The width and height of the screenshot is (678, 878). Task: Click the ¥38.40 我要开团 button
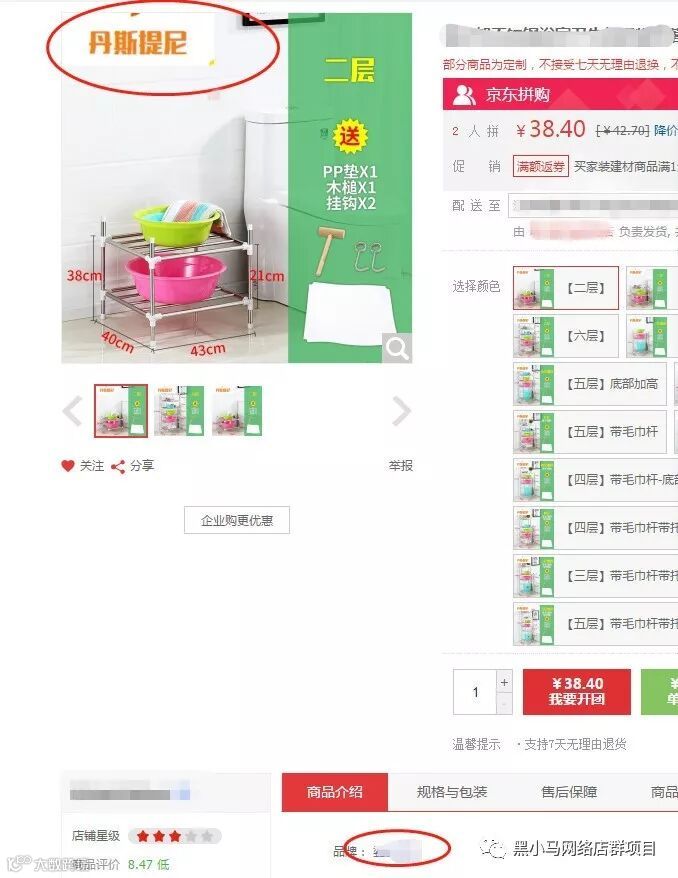577,692
